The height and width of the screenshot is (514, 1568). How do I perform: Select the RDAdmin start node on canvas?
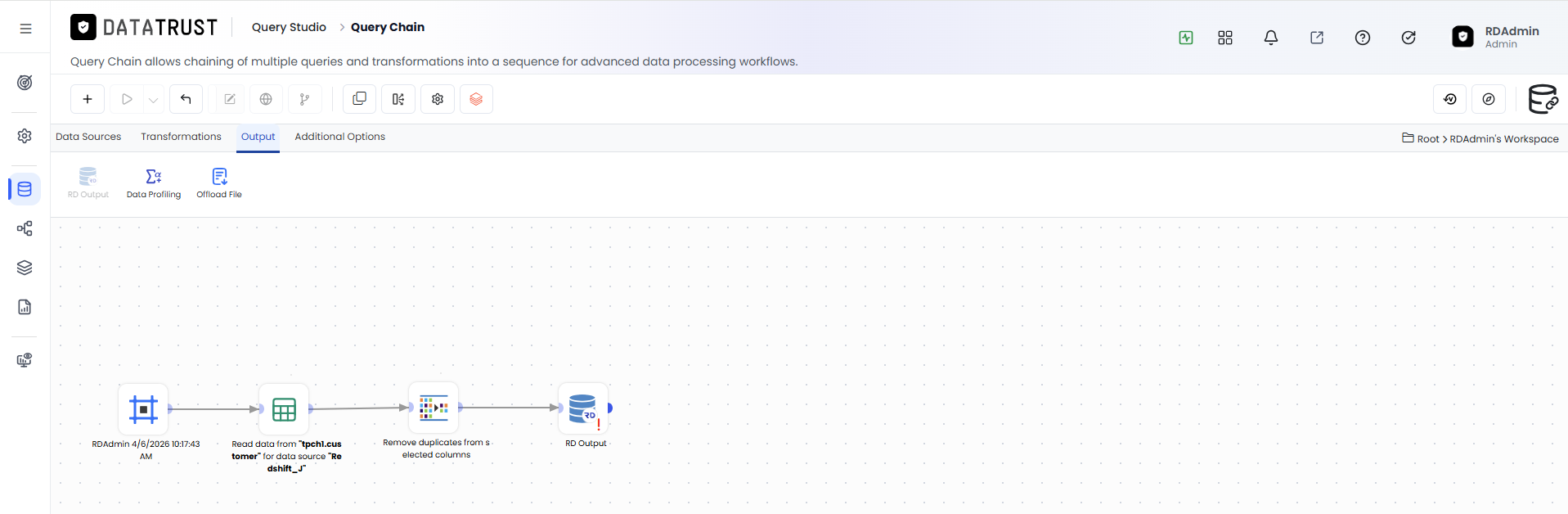tap(143, 408)
